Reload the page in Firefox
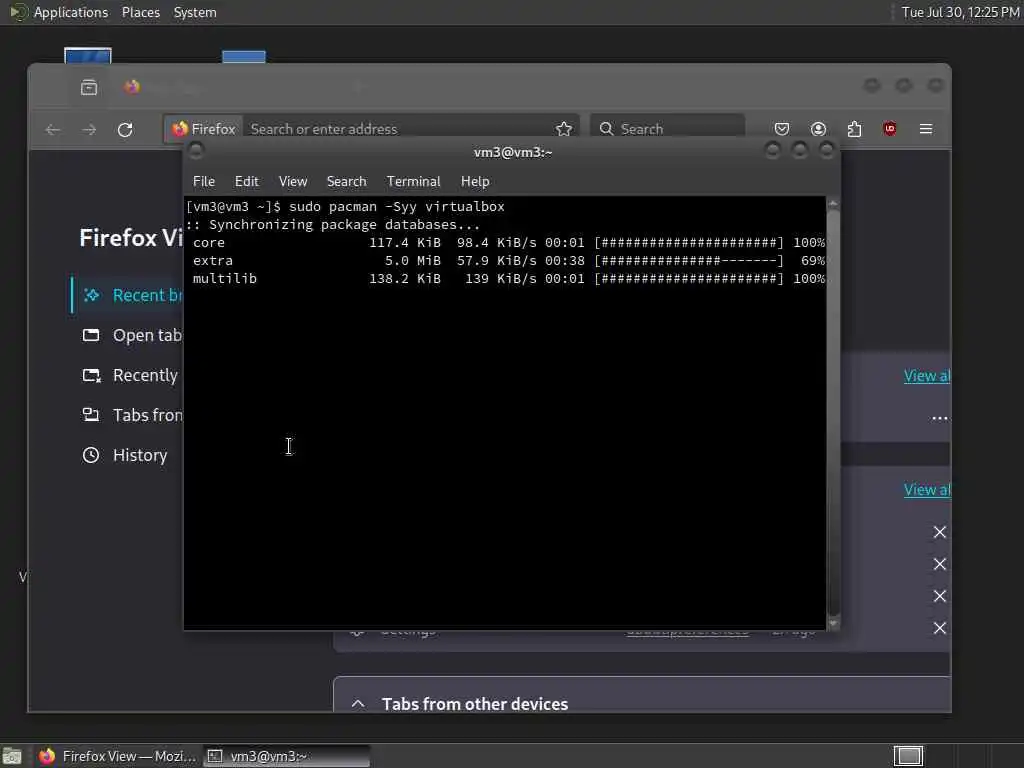Image resolution: width=1024 pixels, height=768 pixels. pyautogui.click(x=125, y=129)
